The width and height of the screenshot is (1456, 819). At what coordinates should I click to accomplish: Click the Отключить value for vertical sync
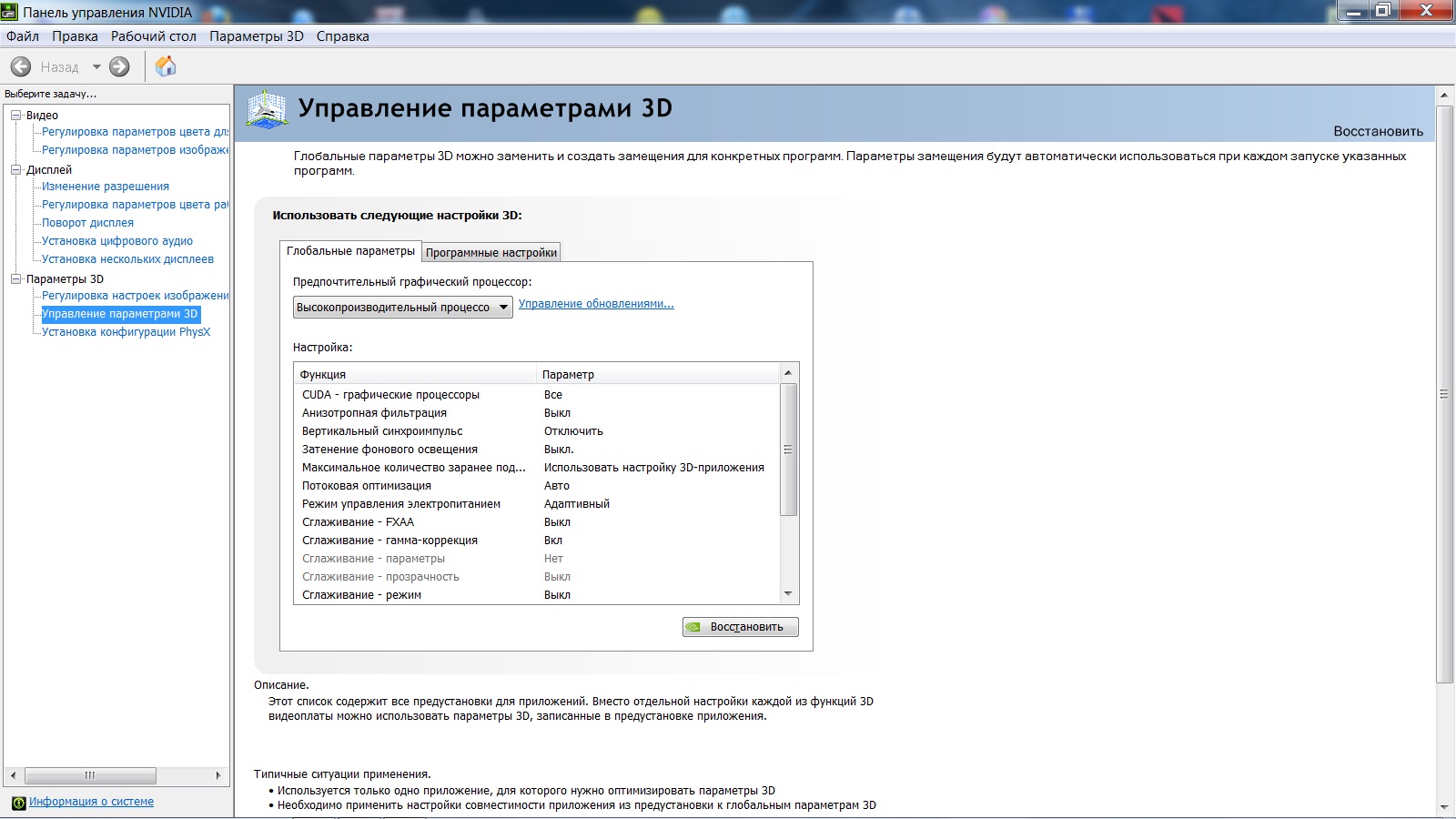tap(573, 431)
